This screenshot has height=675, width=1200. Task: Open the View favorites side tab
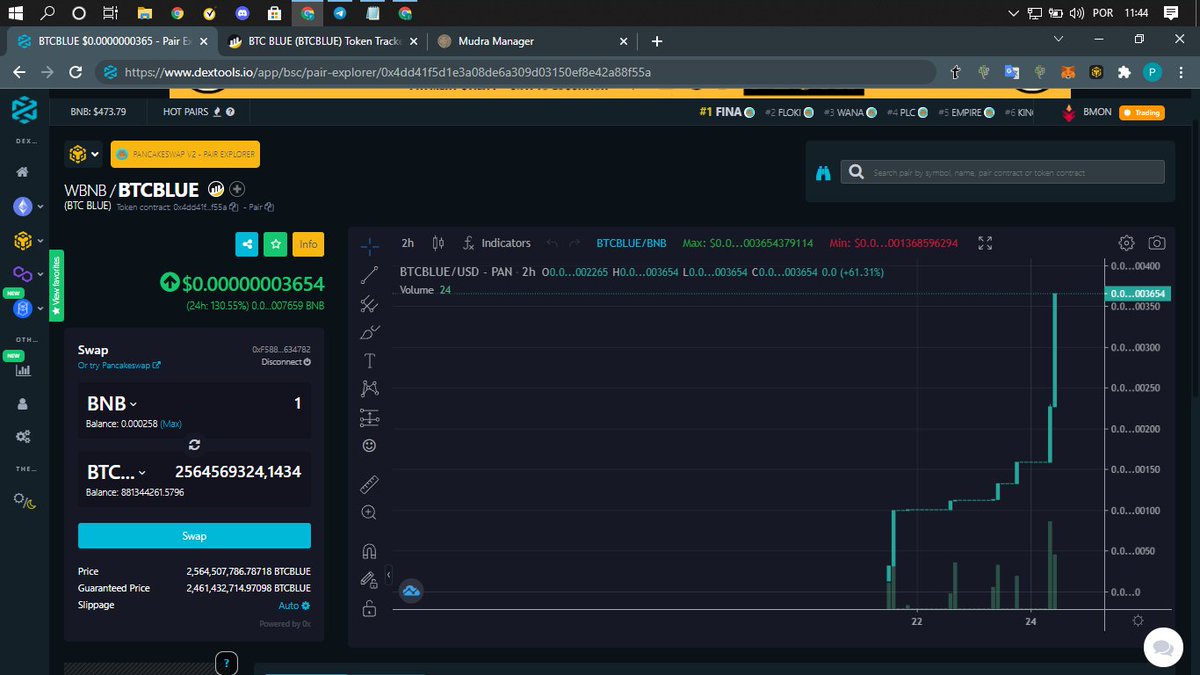tap(56, 286)
